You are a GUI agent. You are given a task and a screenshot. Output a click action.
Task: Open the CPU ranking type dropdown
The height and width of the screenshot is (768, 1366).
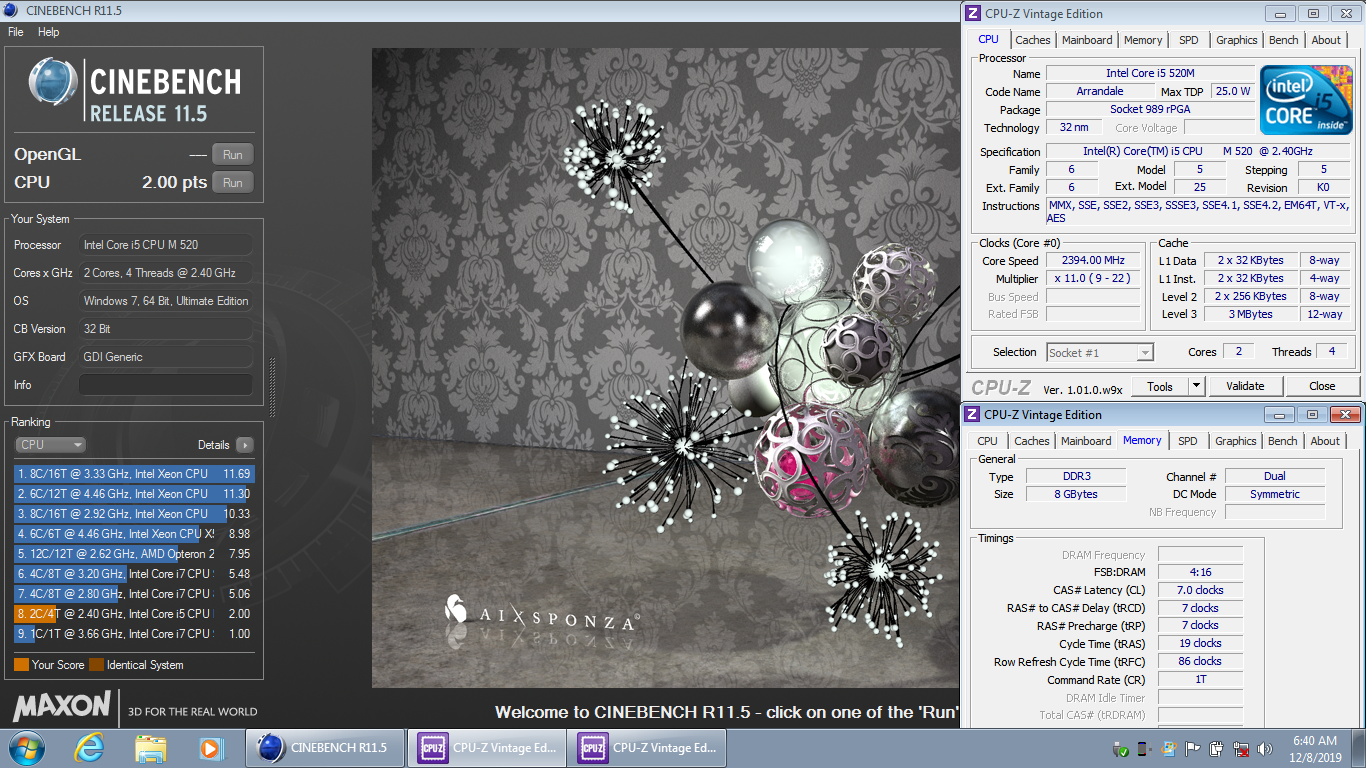(50, 445)
